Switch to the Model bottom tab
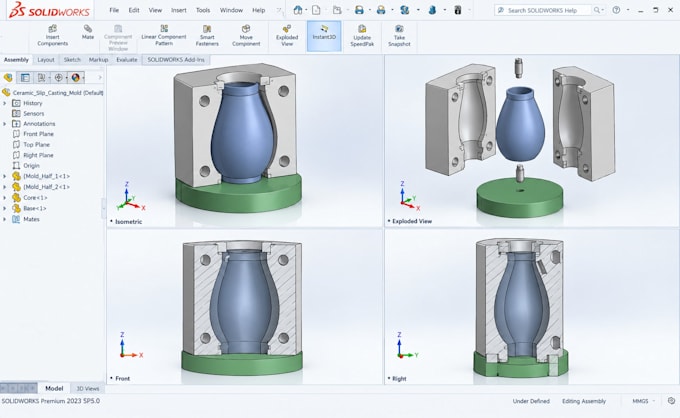680x418 pixels. click(x=54, y=389)
